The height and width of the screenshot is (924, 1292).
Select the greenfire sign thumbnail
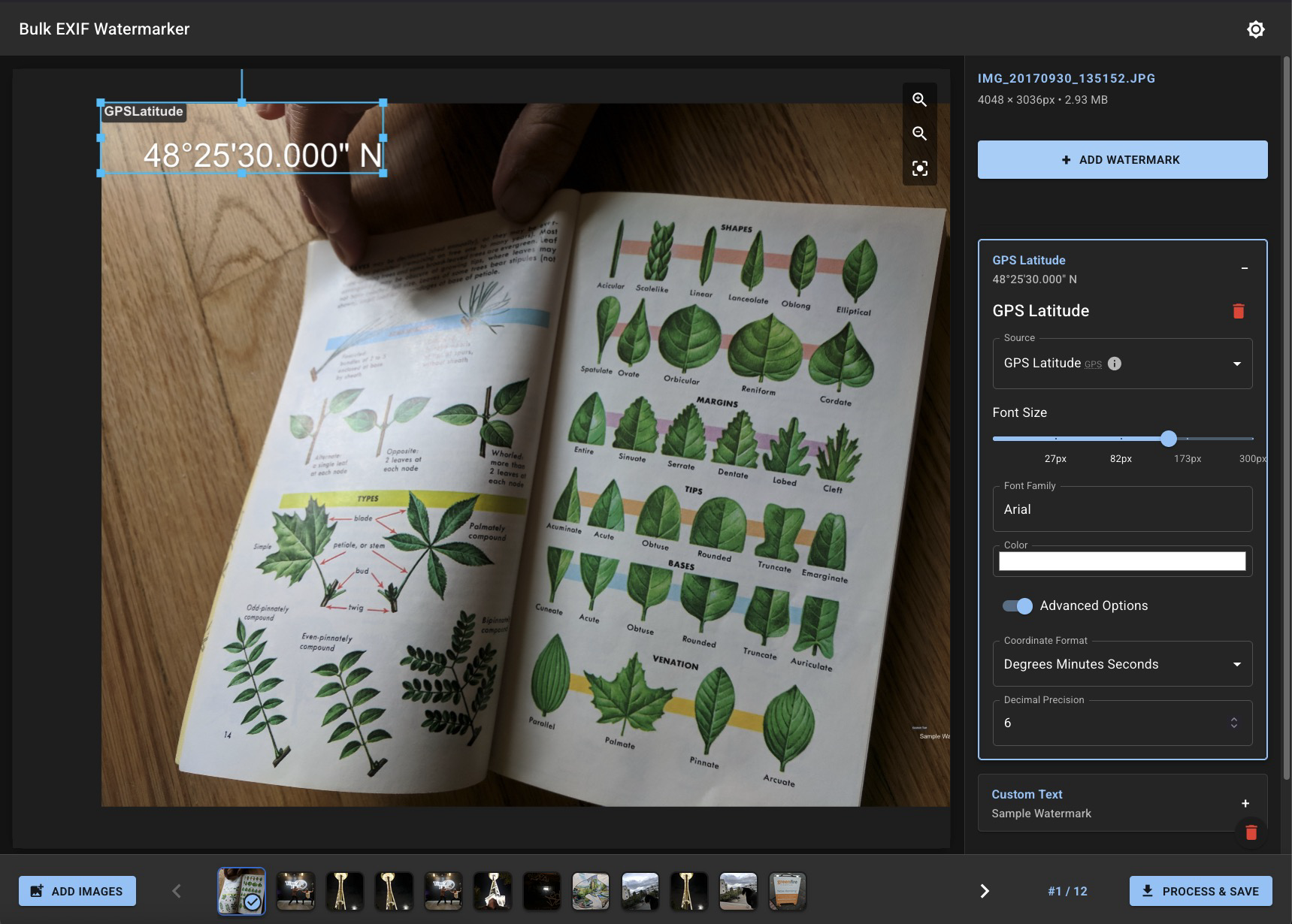(x=788, y=891)
